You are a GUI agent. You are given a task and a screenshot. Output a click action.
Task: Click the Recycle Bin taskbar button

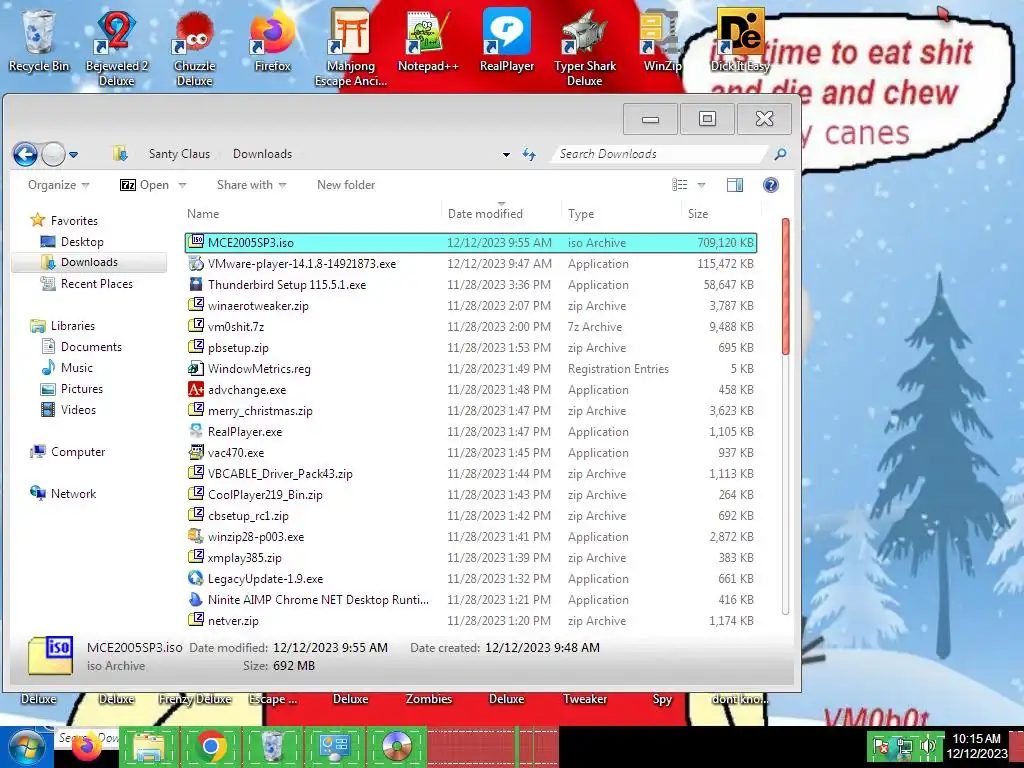click(x=272, y=747)
